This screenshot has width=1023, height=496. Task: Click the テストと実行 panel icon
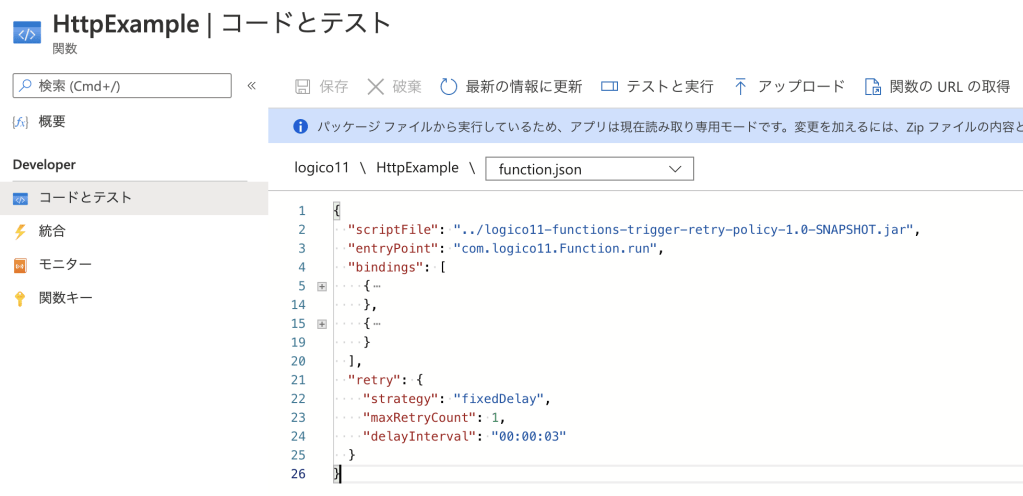[609, 87]
